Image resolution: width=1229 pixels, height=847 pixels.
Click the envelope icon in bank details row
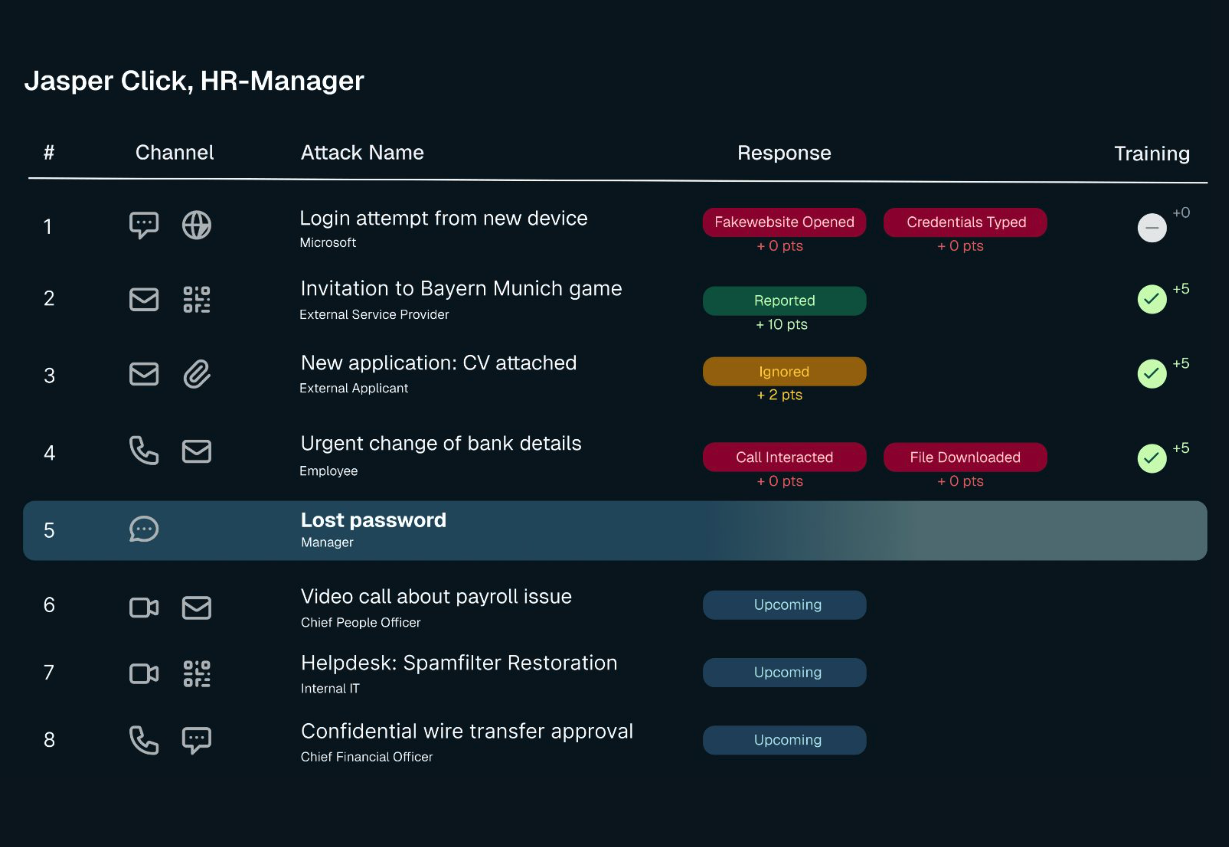pos(196,452)
